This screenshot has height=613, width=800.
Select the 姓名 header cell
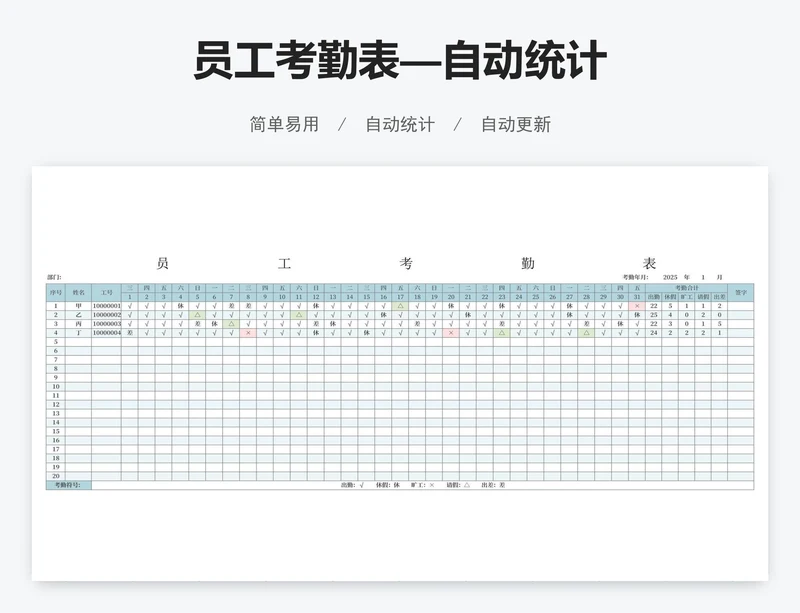click(x=79, y=292)
